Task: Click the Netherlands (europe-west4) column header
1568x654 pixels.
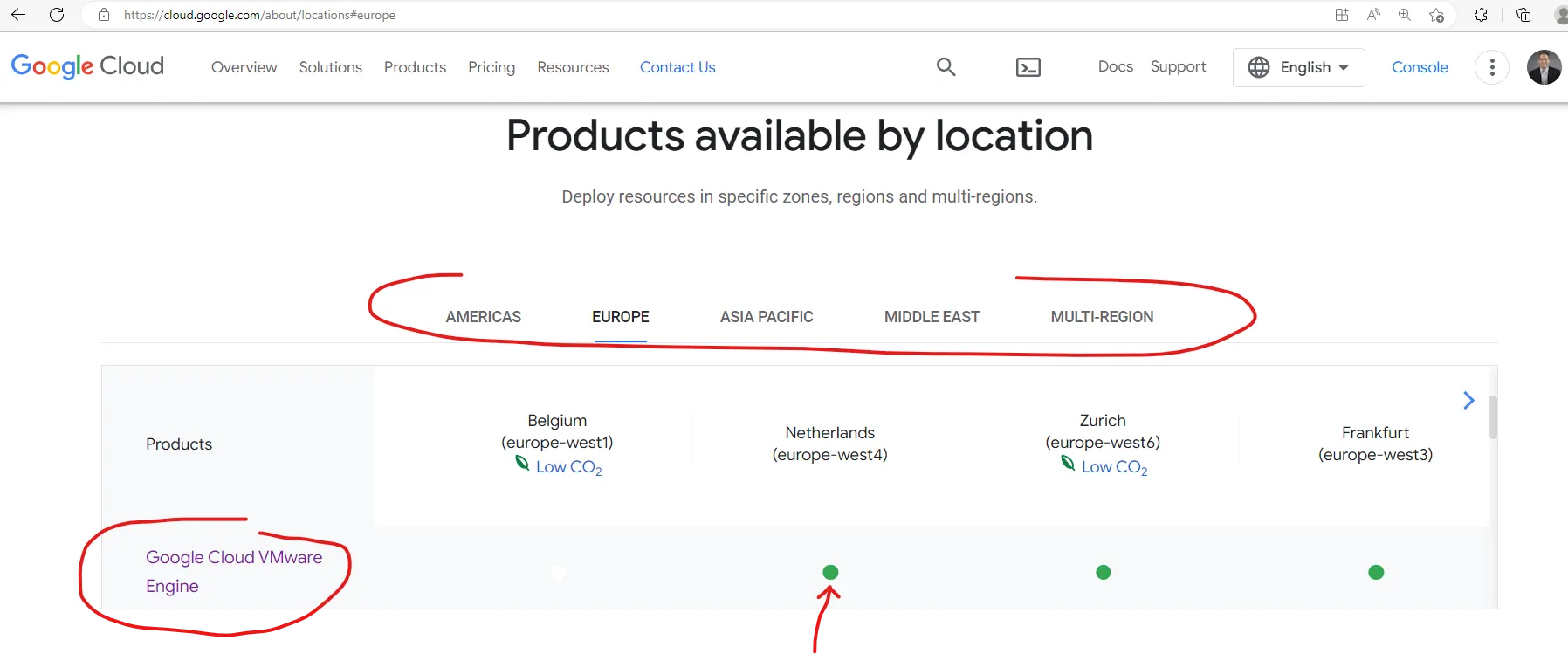Action: [x=830, y=444]
